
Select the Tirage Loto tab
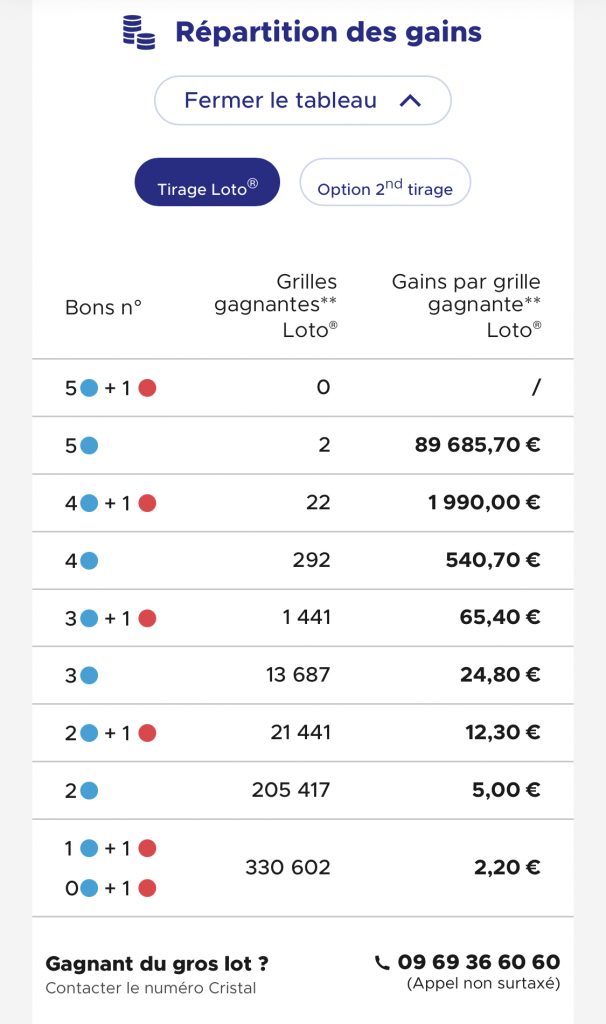[207, 182]
